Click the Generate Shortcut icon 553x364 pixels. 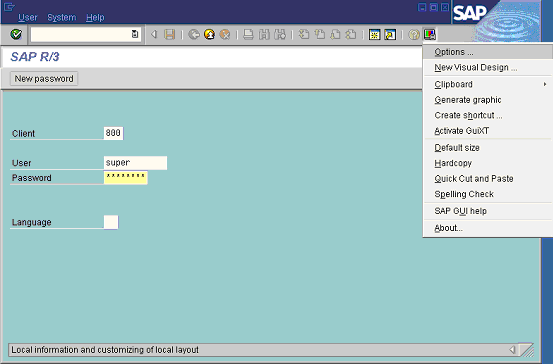[x=390, y=34]
